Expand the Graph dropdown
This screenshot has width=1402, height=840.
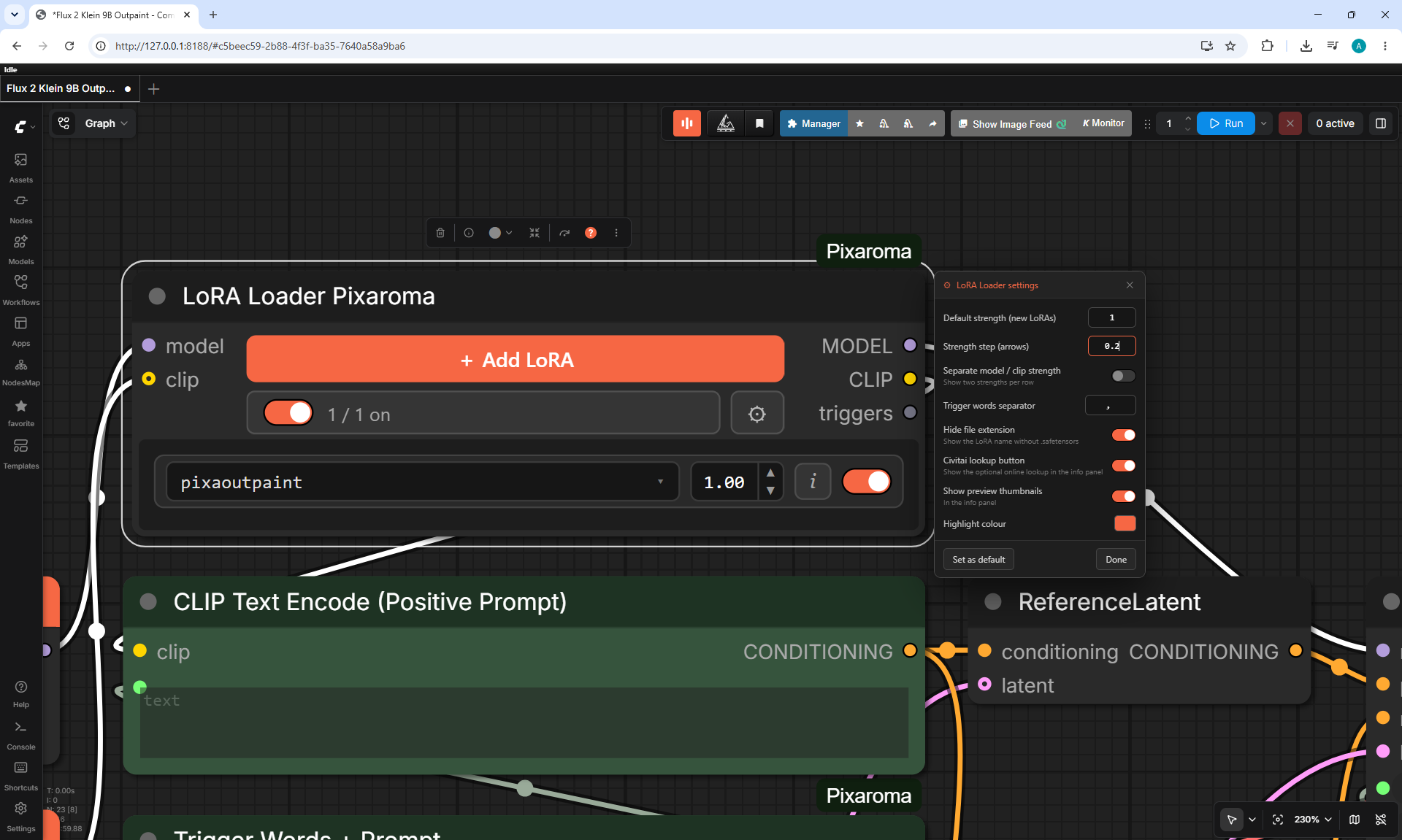point(107,123)
